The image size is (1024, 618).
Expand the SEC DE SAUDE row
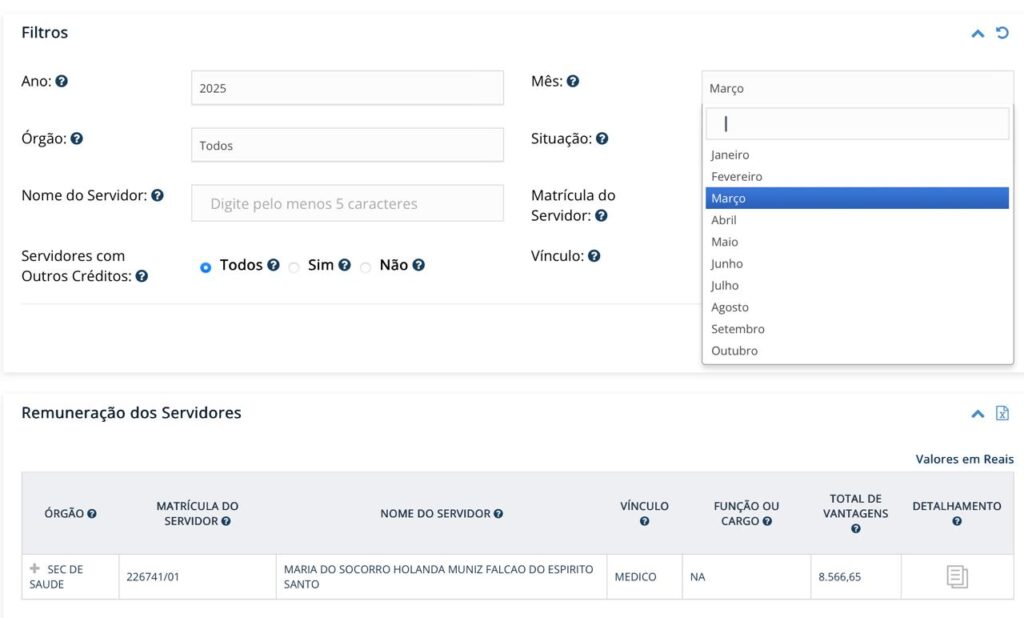pyautogui.click(x=35, y=569)
